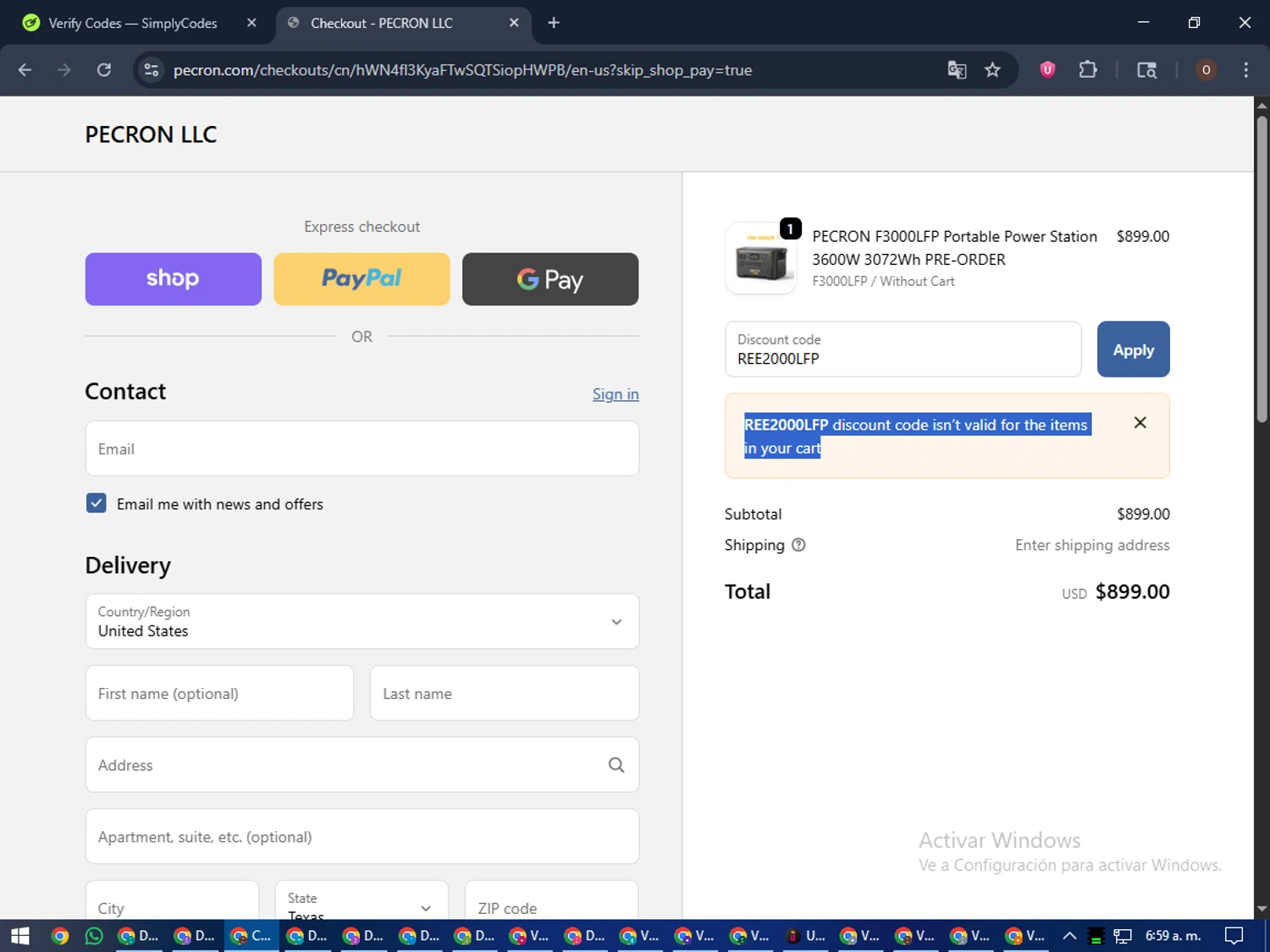1270x952 pixels.
Task: Open the Extensions puzzle menu
Action: (x=1088, y=70)
